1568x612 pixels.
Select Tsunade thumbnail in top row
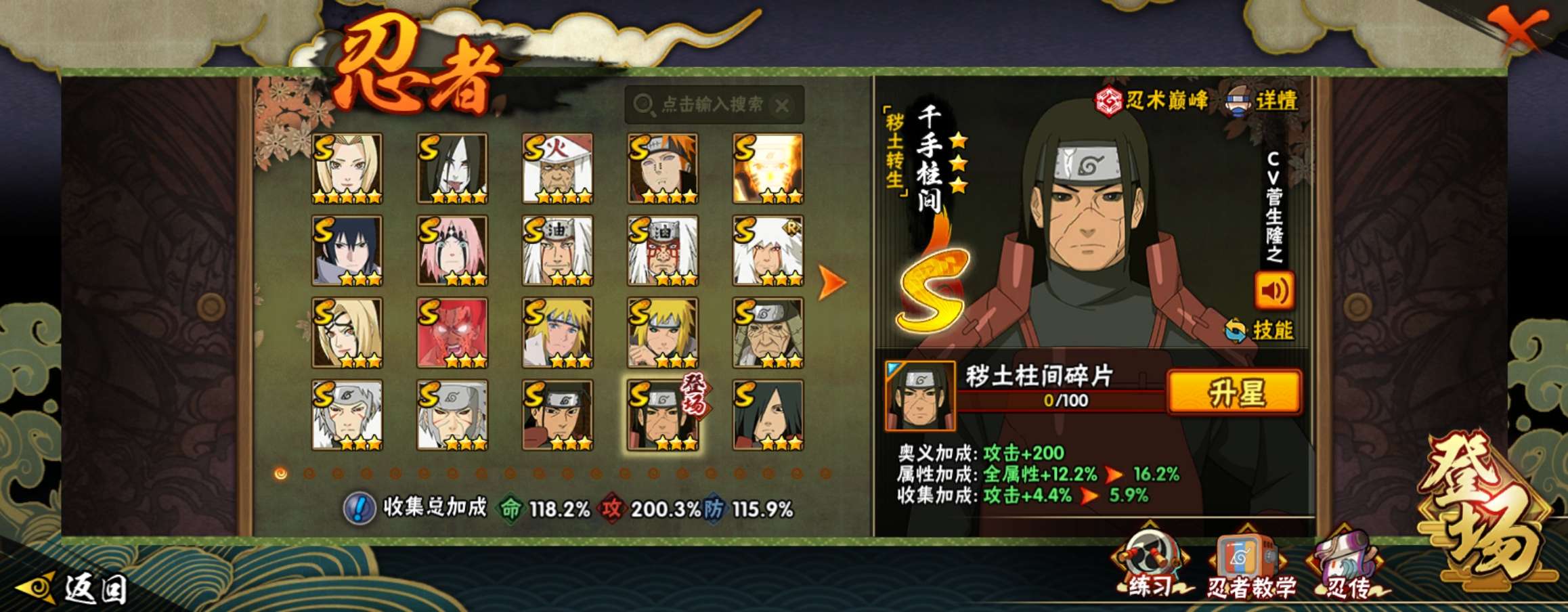coord(347,168)
